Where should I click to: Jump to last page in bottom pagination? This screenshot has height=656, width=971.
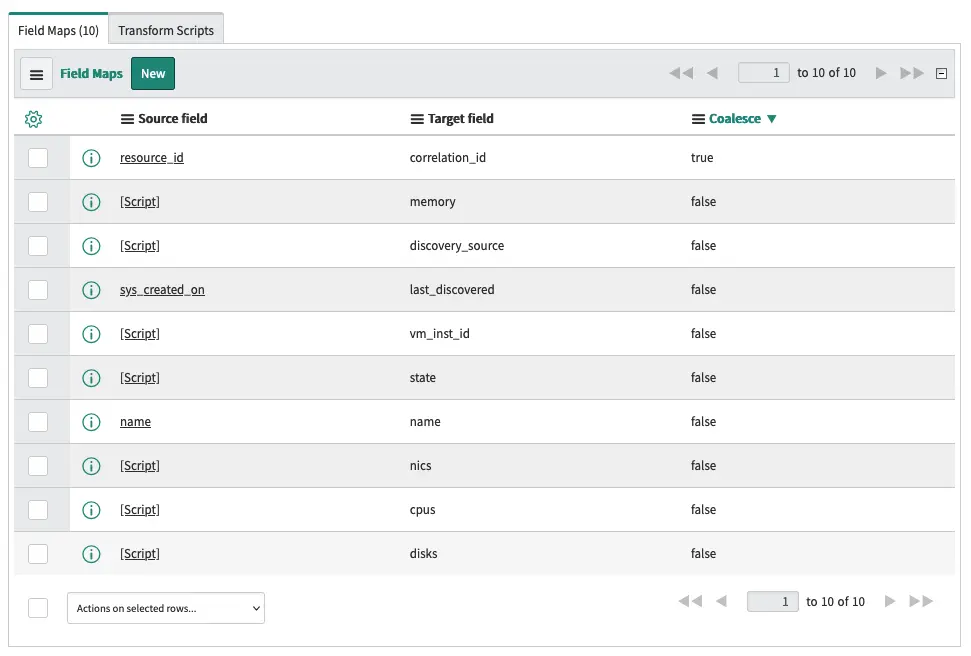click(x=921, y=601)
